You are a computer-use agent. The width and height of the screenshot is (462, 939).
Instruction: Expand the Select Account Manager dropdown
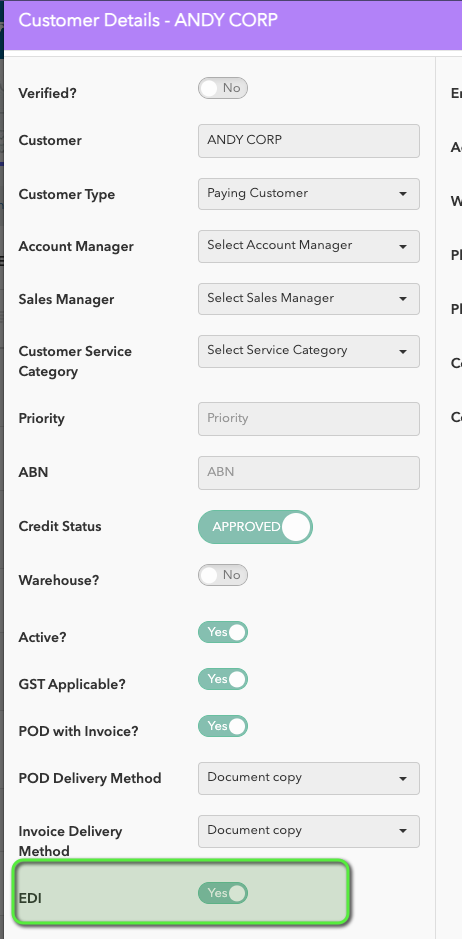coord(309,246)
